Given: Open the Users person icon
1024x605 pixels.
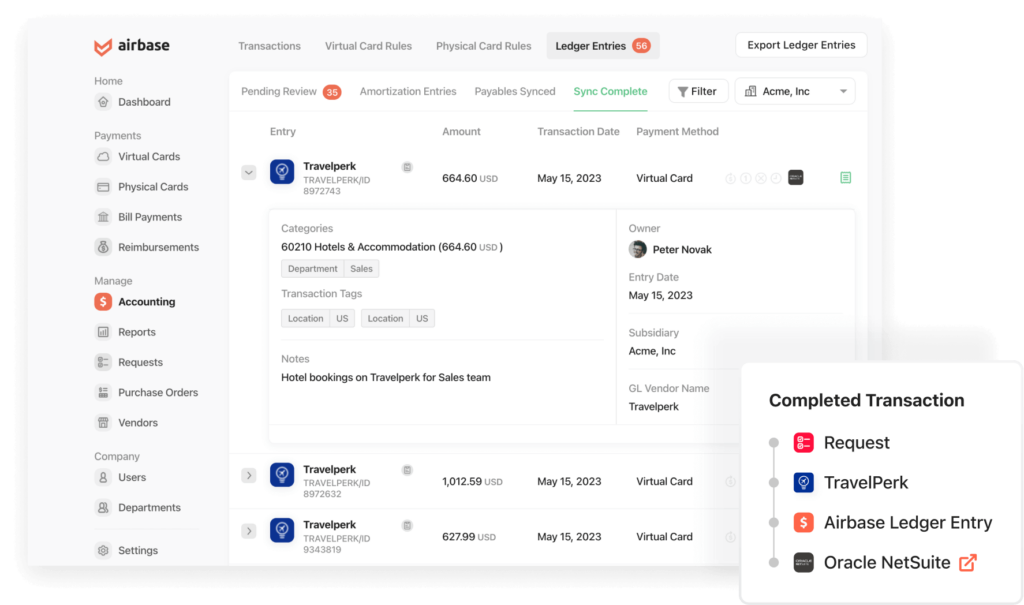Looking at the screenshot, I should 103,478.
